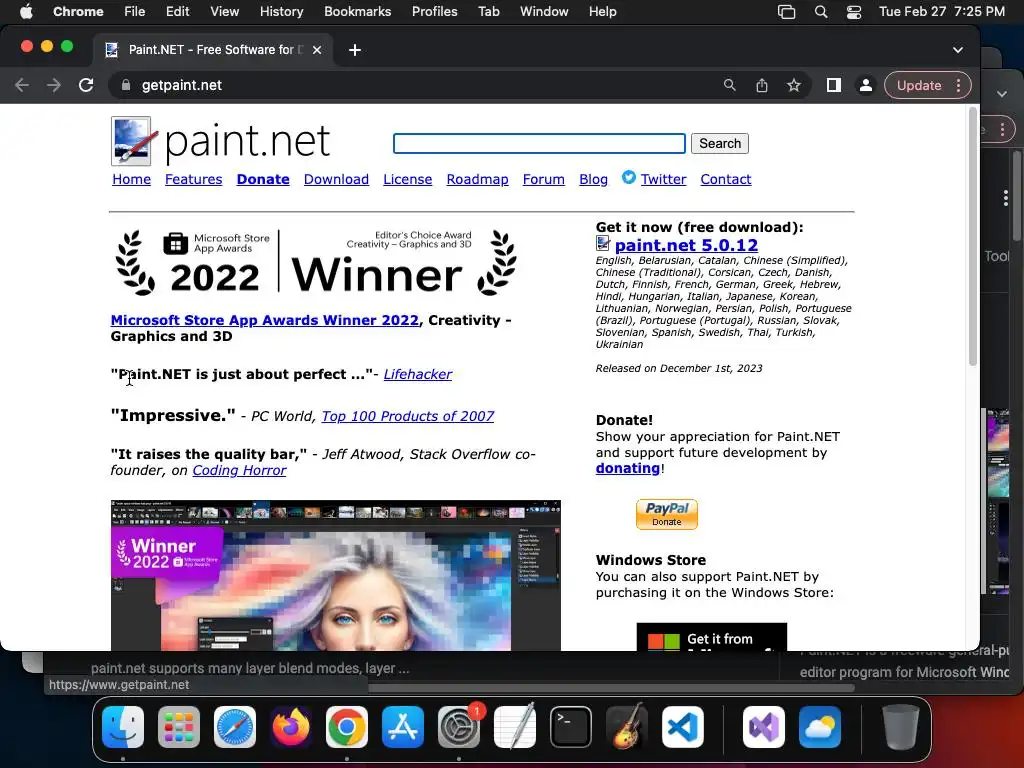The image size is (1024, 768).
Task: Click the paint.net screenshot thumbnail
Action: (336, 575)
